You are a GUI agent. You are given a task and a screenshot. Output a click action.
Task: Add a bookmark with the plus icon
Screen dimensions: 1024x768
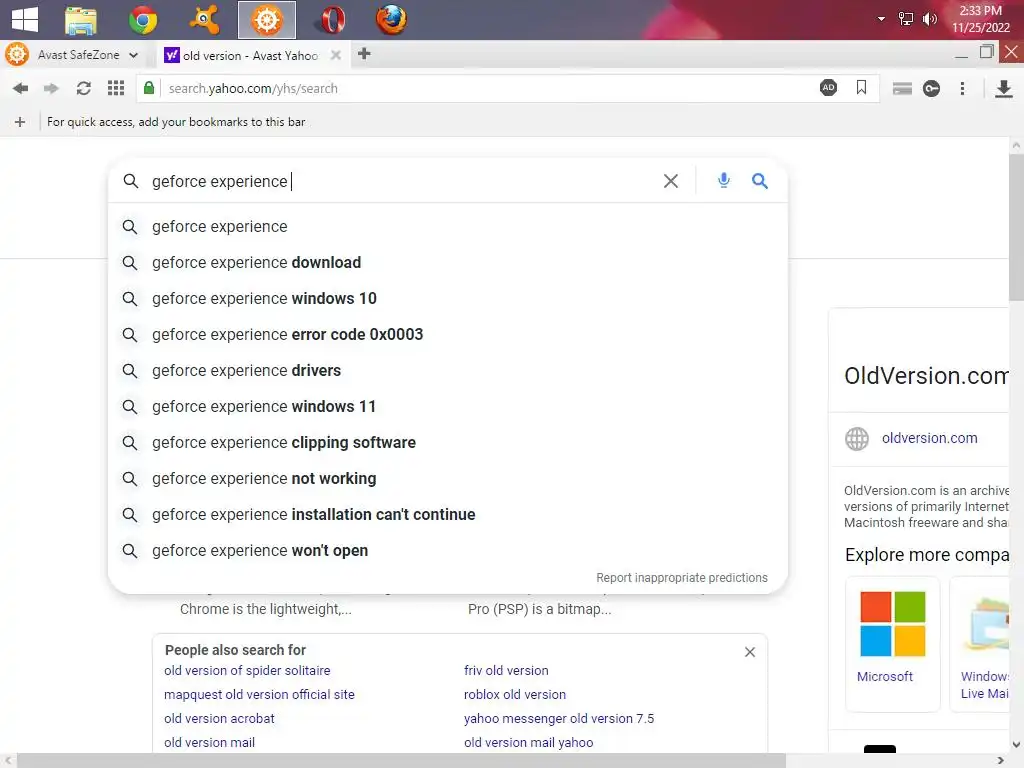(x=20, y=122)
